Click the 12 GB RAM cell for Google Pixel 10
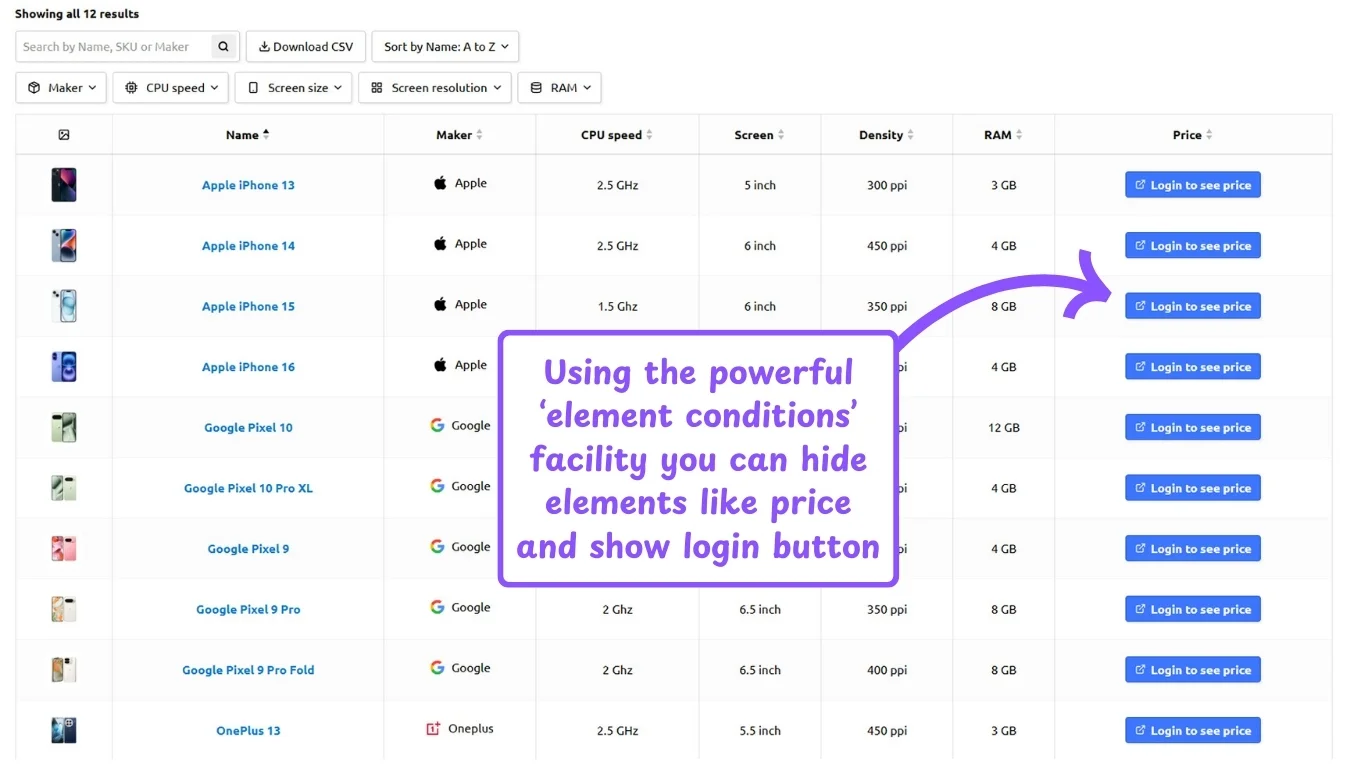Screen dimensions: 1350x765 (x=1003, y=428)
